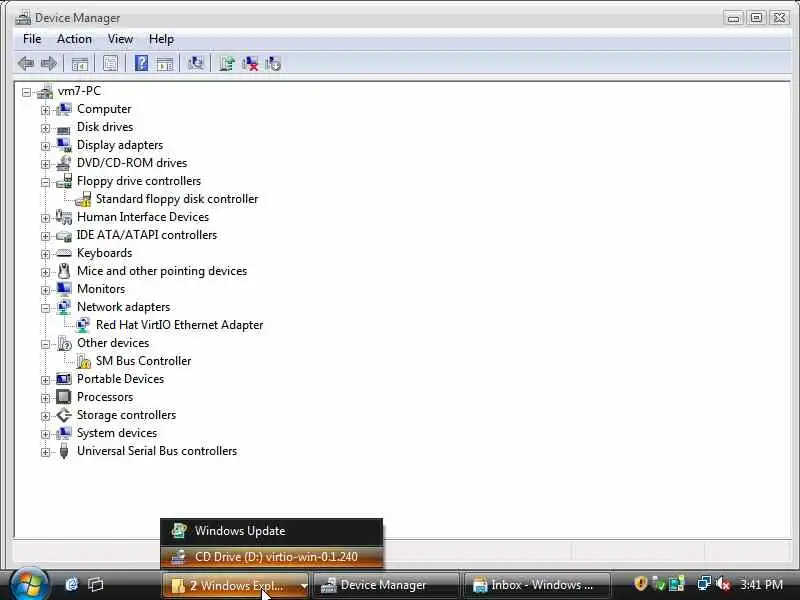Choose CD Drive (D:) virtio-win-0.1.240 popup entry
Screen dimensions: 800x600
pyautogui.click(x=271, y=557)
